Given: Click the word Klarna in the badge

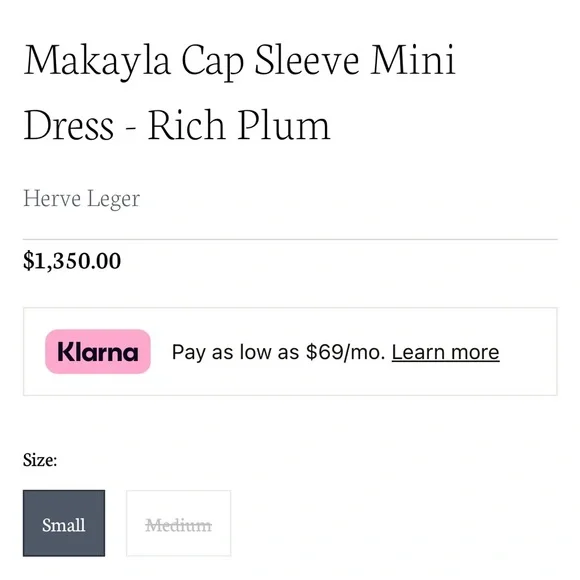Looking at the screenshot, I should click(x=98, y=352).
